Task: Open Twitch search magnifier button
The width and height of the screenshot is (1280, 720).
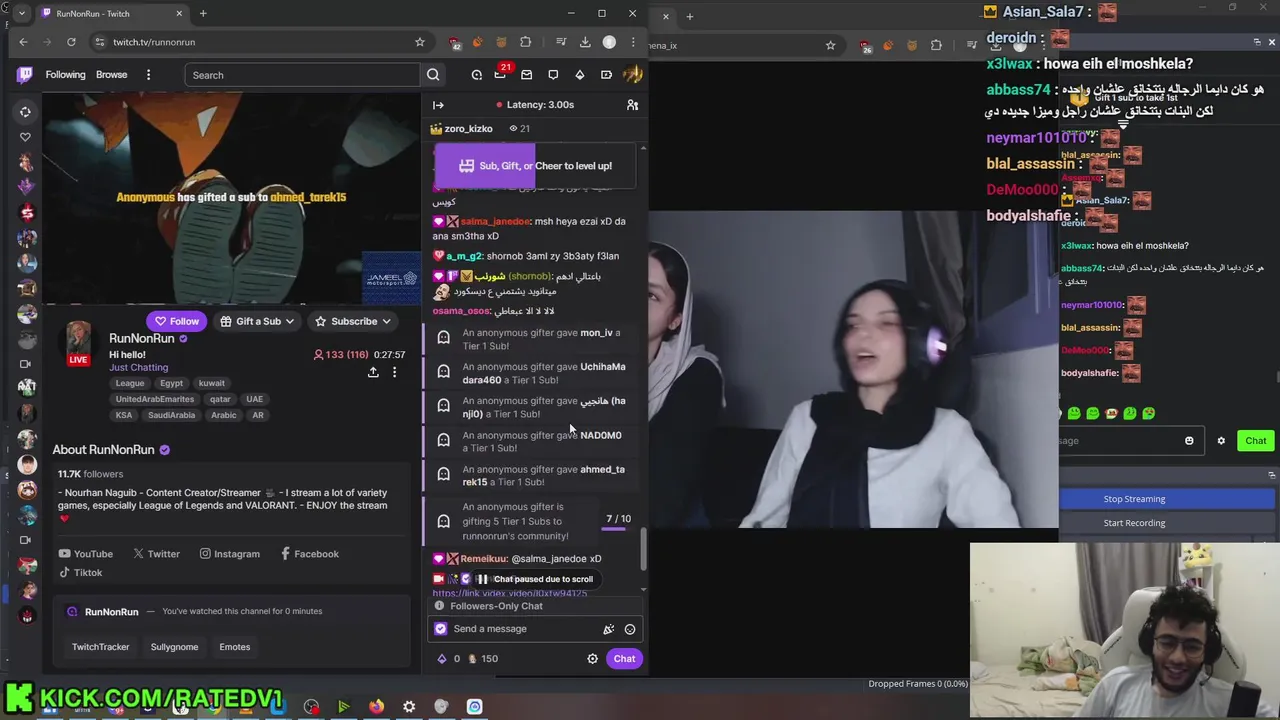Action: pos(433,75)
